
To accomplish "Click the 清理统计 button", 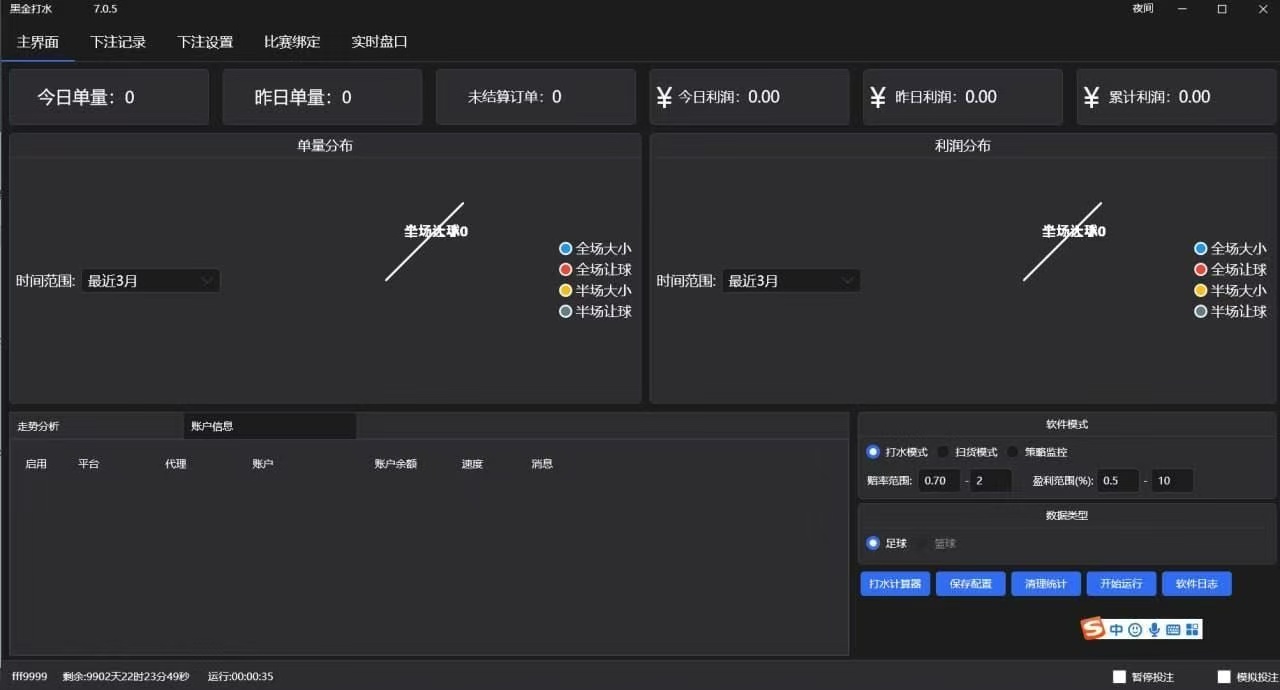I will point(1046,584).
